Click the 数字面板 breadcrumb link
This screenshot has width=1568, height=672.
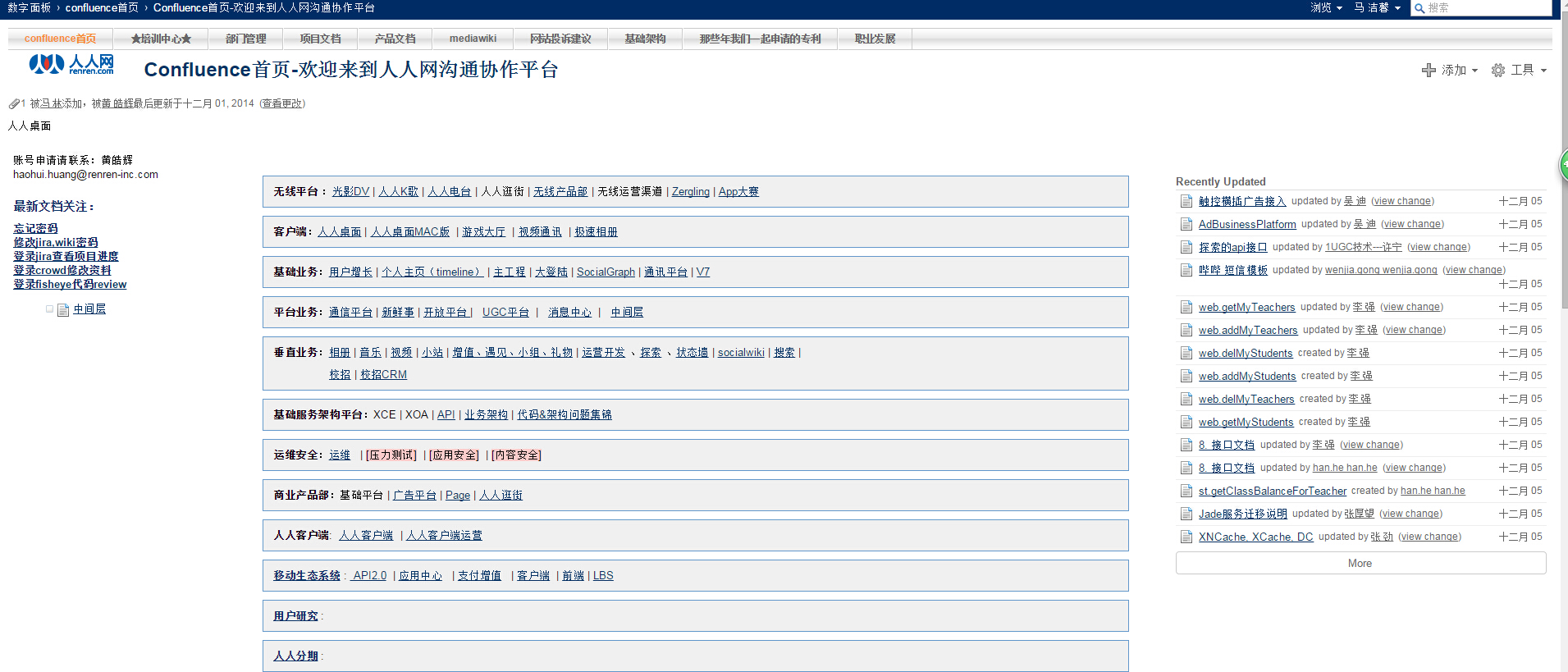tap(29, 7)
